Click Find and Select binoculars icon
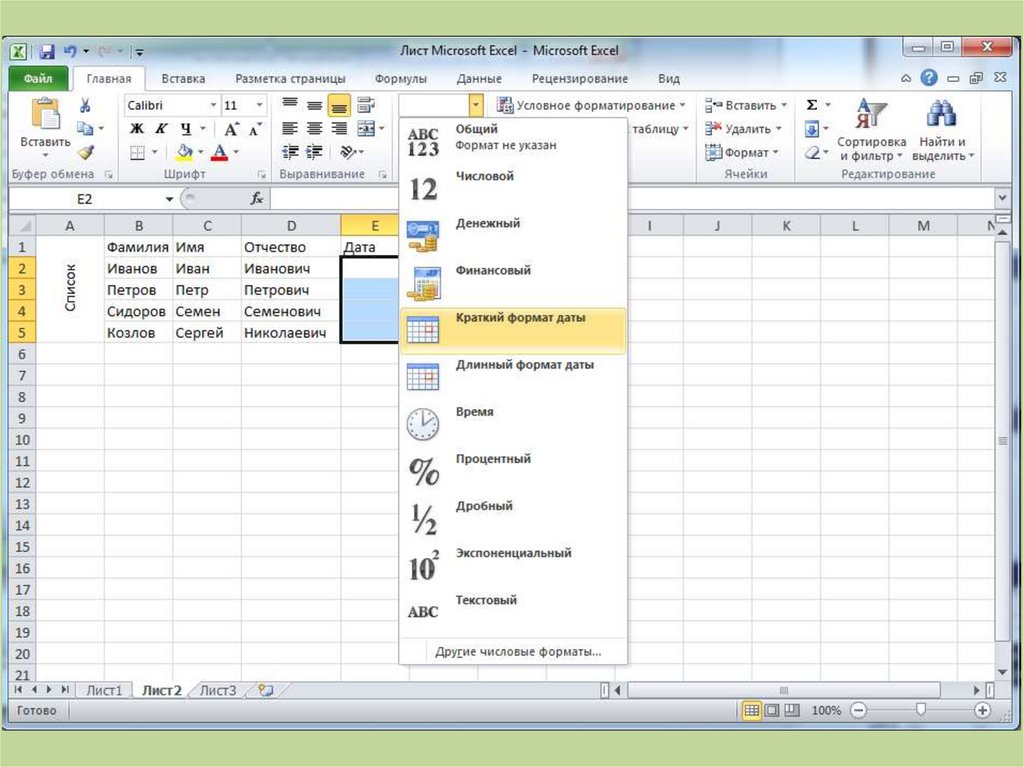This screenshot has width=1024, height=767. point(940,132)
